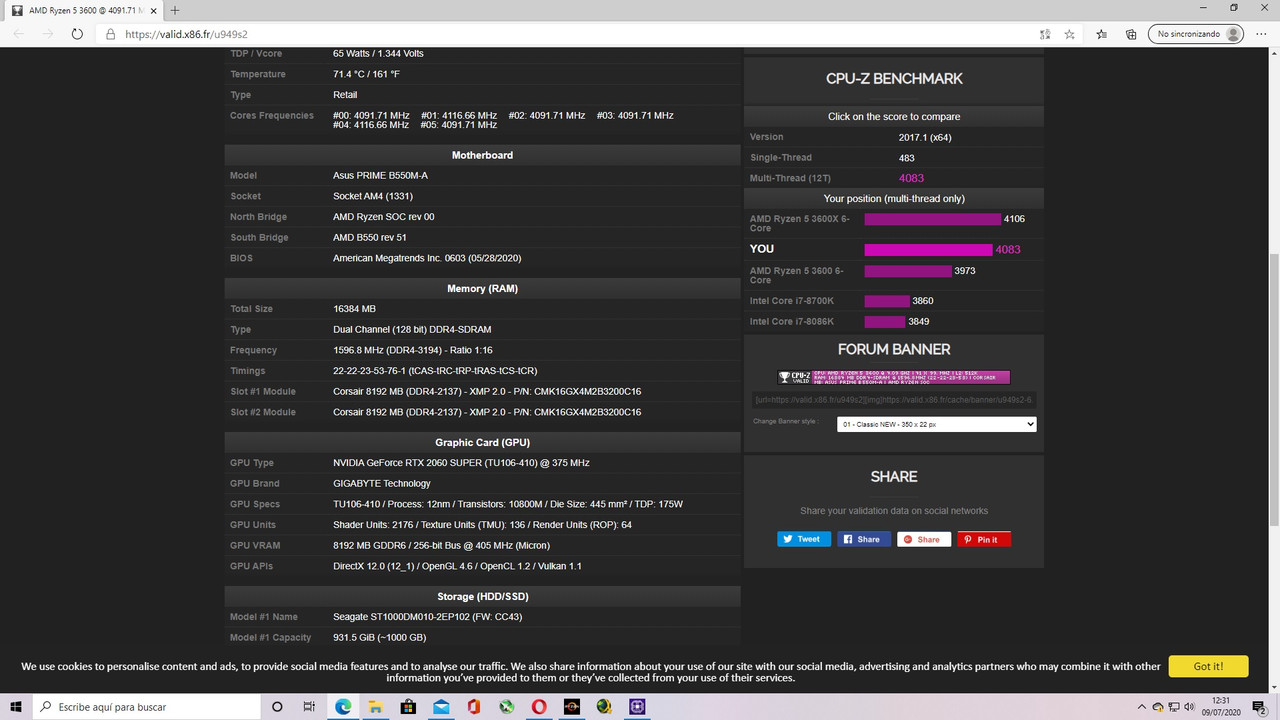The image size is (1280, 720).
Task: Click the network status tray icon
Action: coord(1173,706)
